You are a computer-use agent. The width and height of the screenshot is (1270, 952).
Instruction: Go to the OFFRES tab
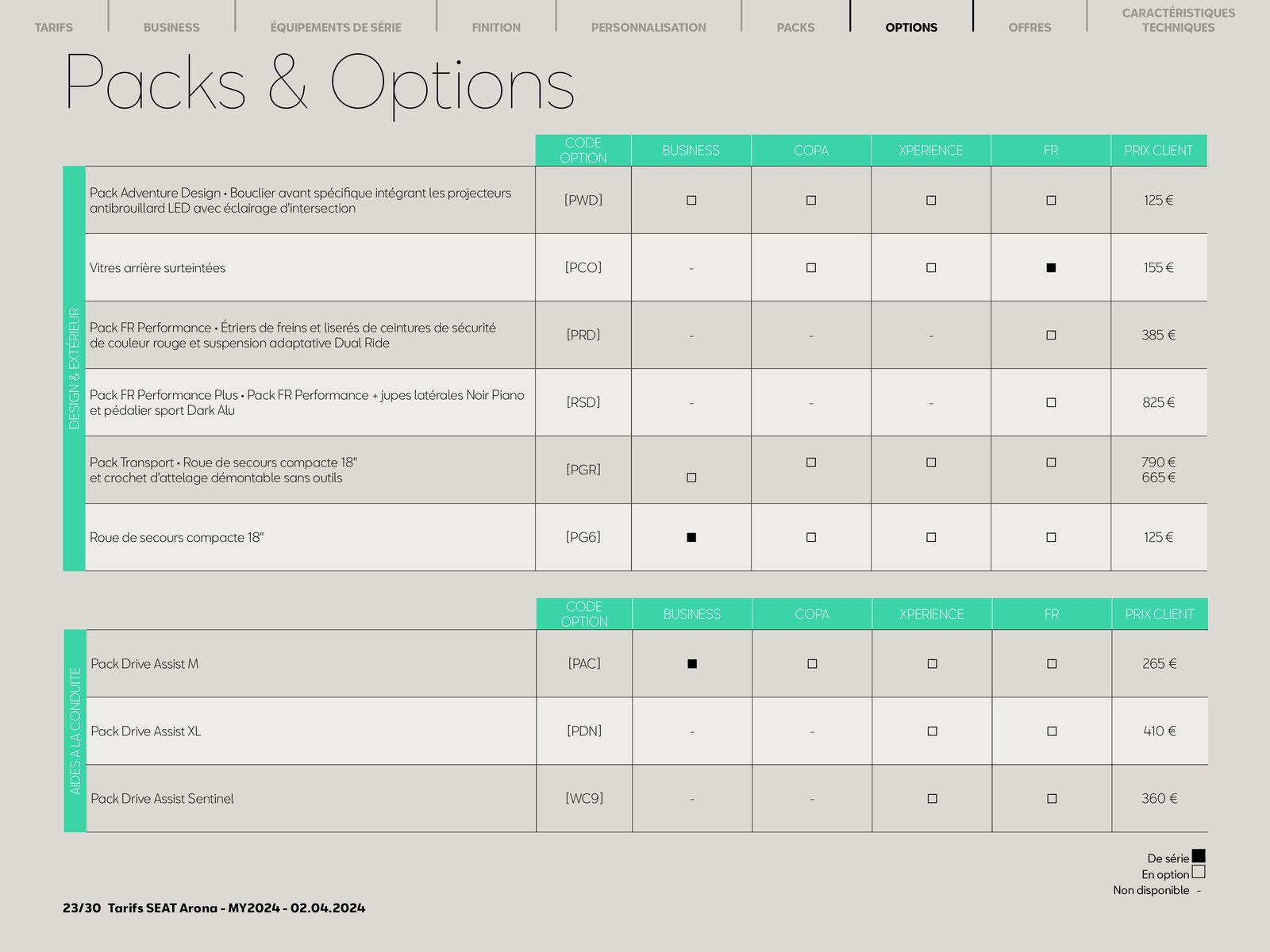(1029, 27)
